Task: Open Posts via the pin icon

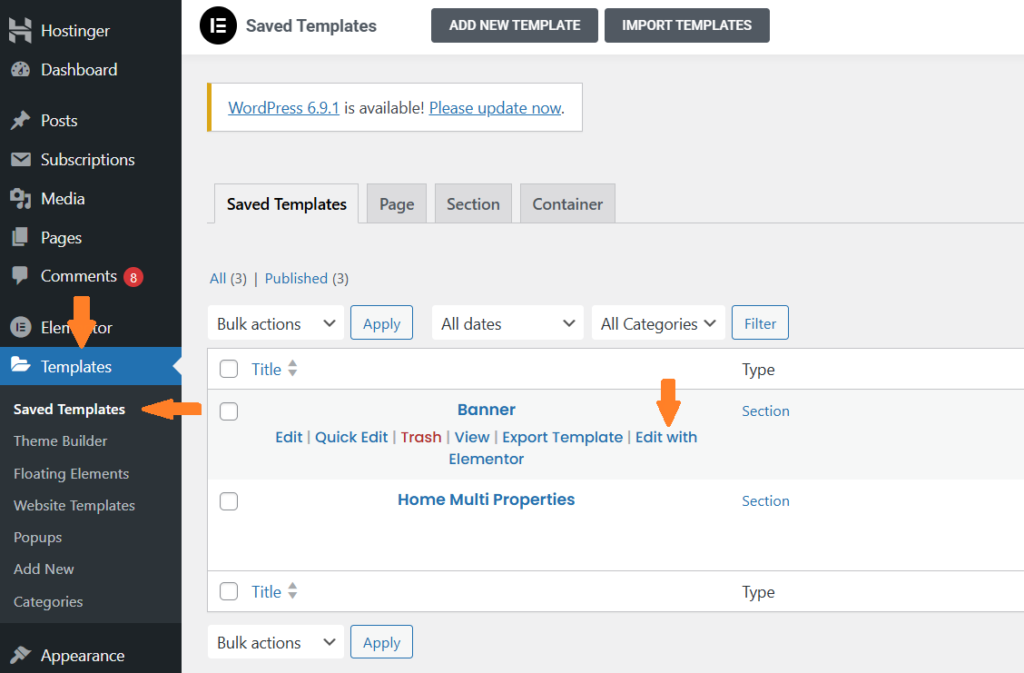Action: [x=20, y=121]
